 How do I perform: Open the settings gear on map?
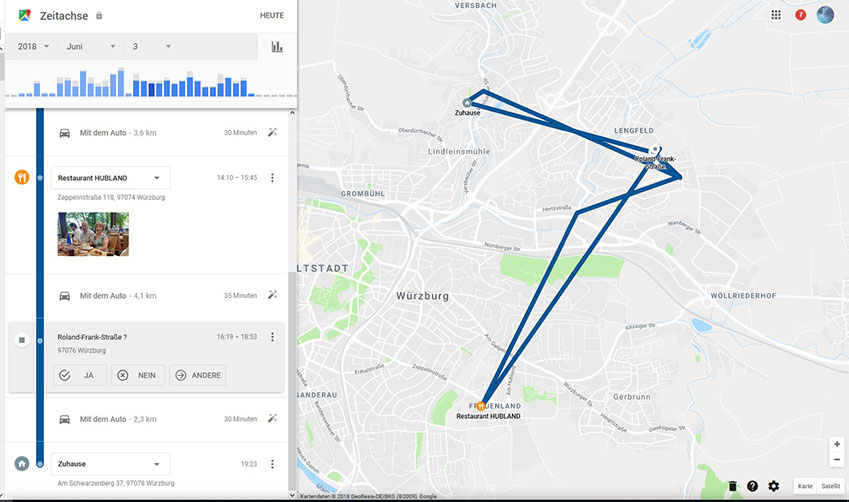[x=774, y=486]
